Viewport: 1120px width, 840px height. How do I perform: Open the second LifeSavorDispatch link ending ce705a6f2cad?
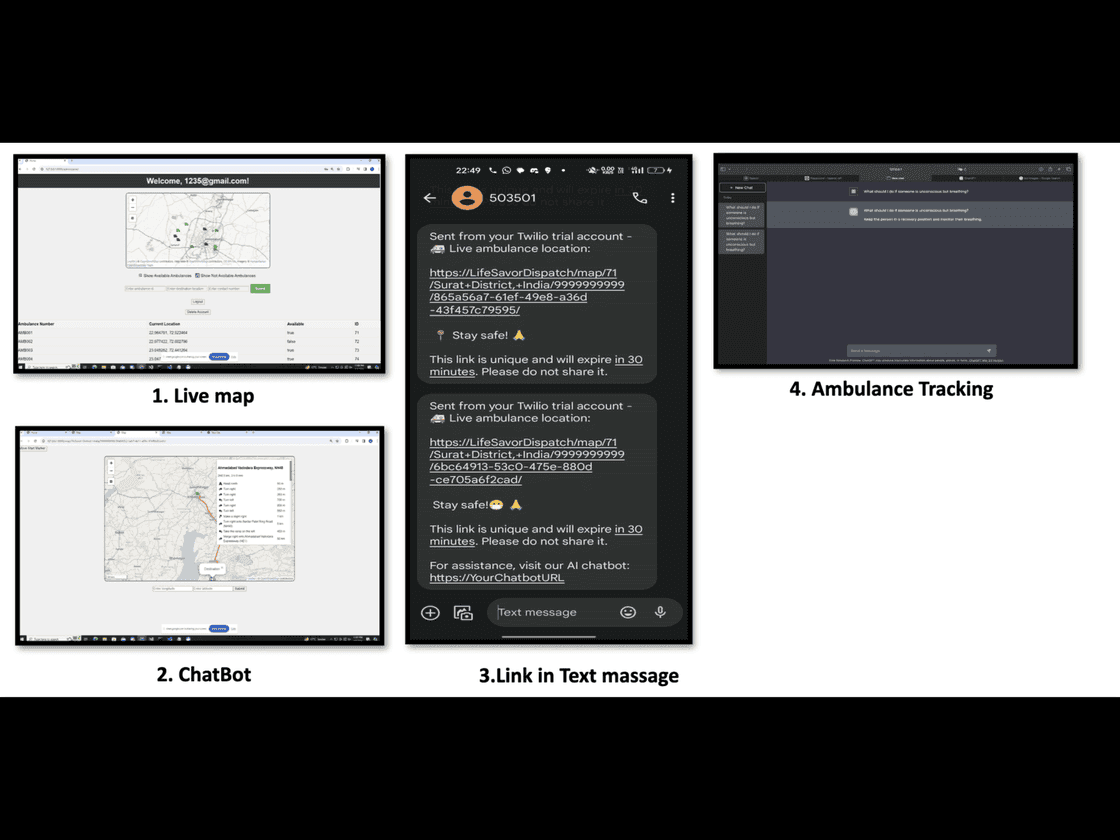[x=526, y=461]
